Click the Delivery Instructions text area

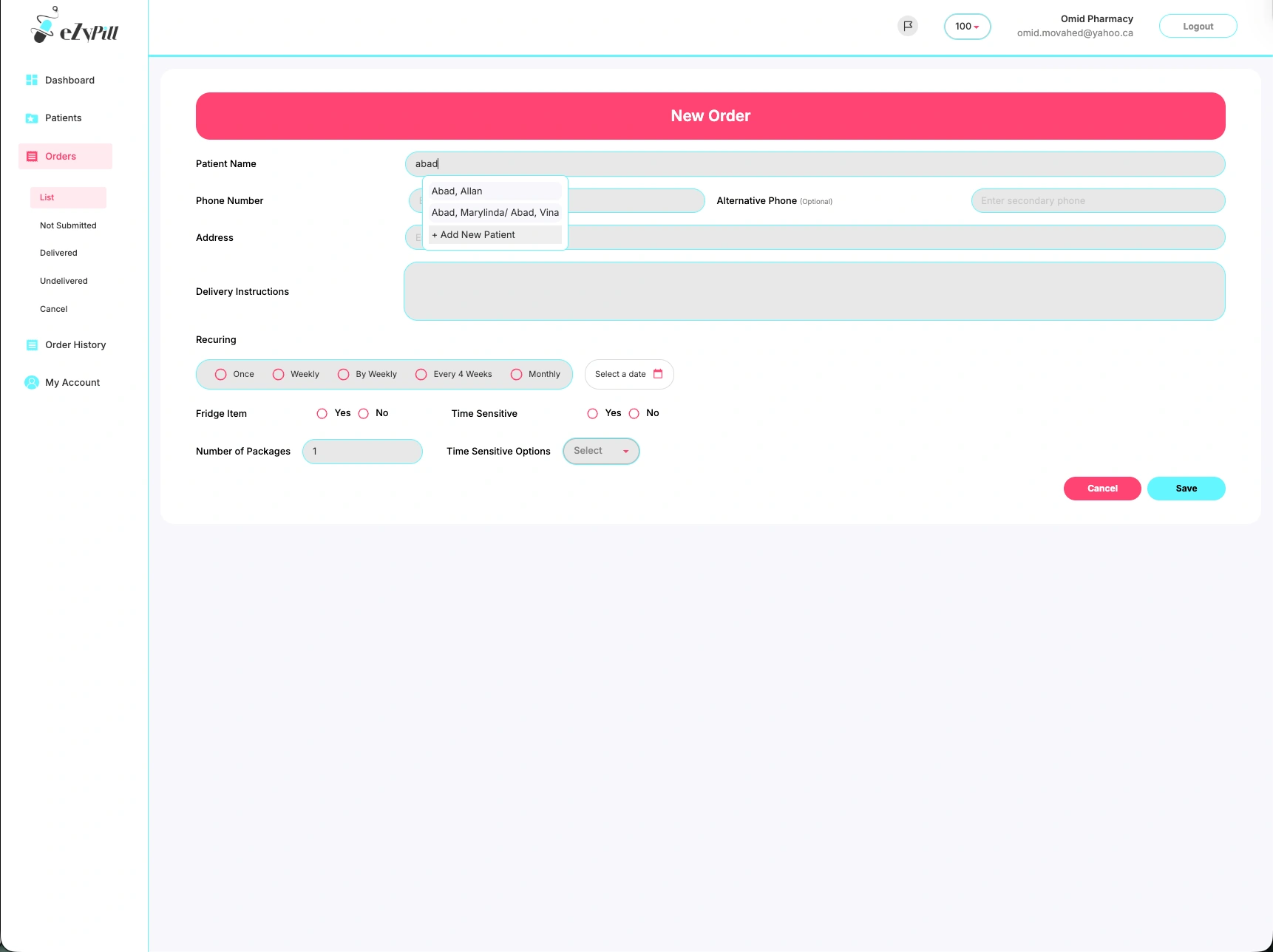[814, 291]
